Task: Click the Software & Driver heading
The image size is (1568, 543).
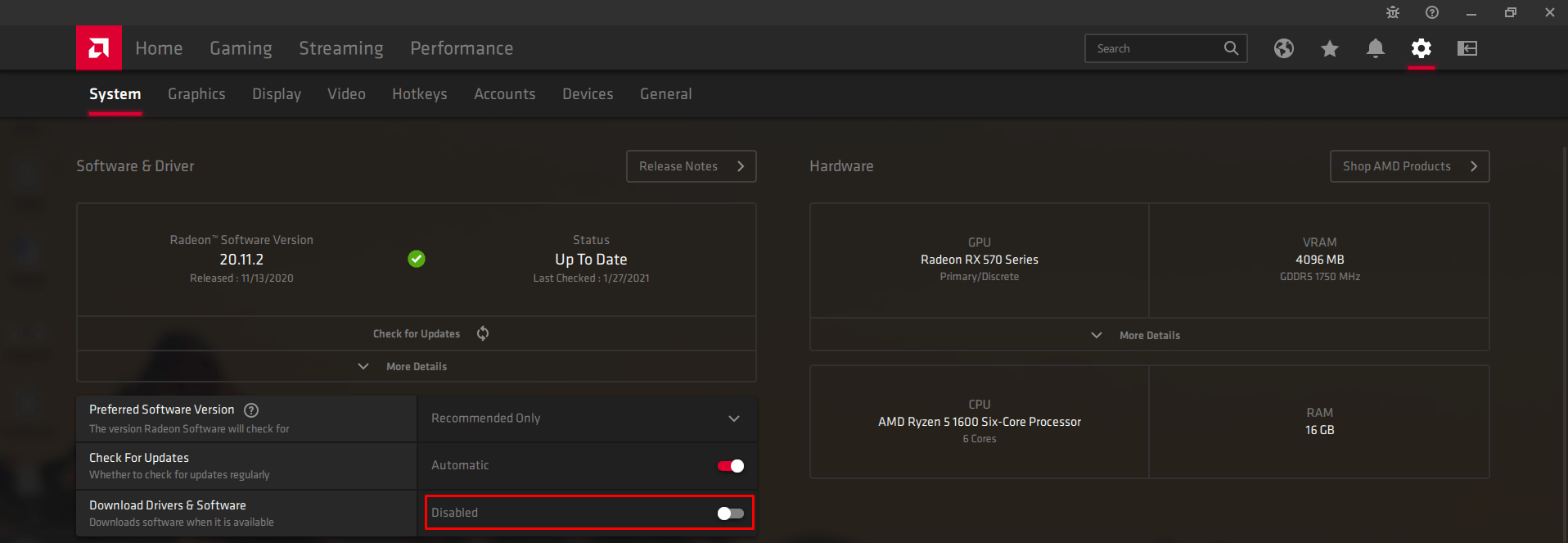Action: [135, 166]
